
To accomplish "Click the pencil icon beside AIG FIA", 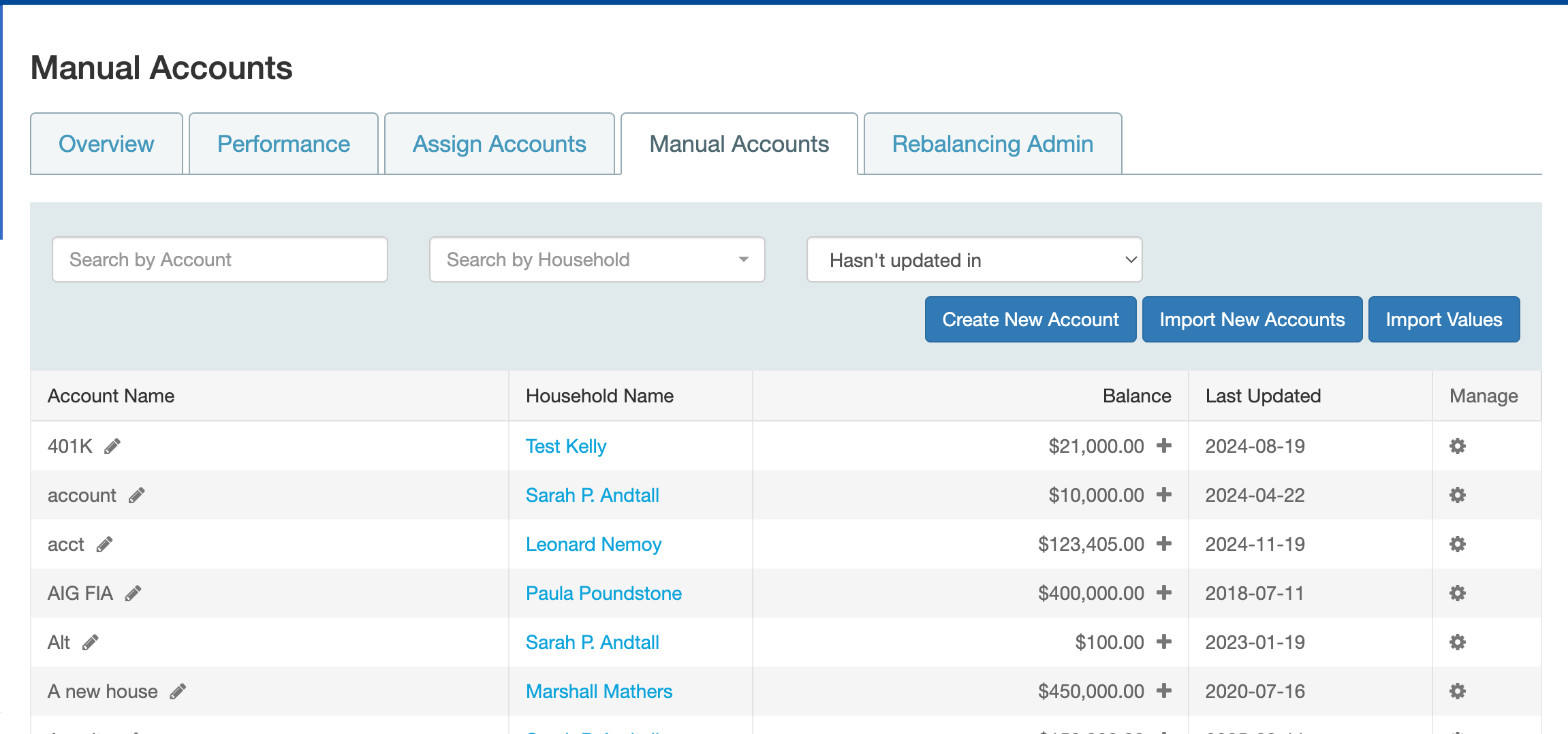I will tap(133, 594).
